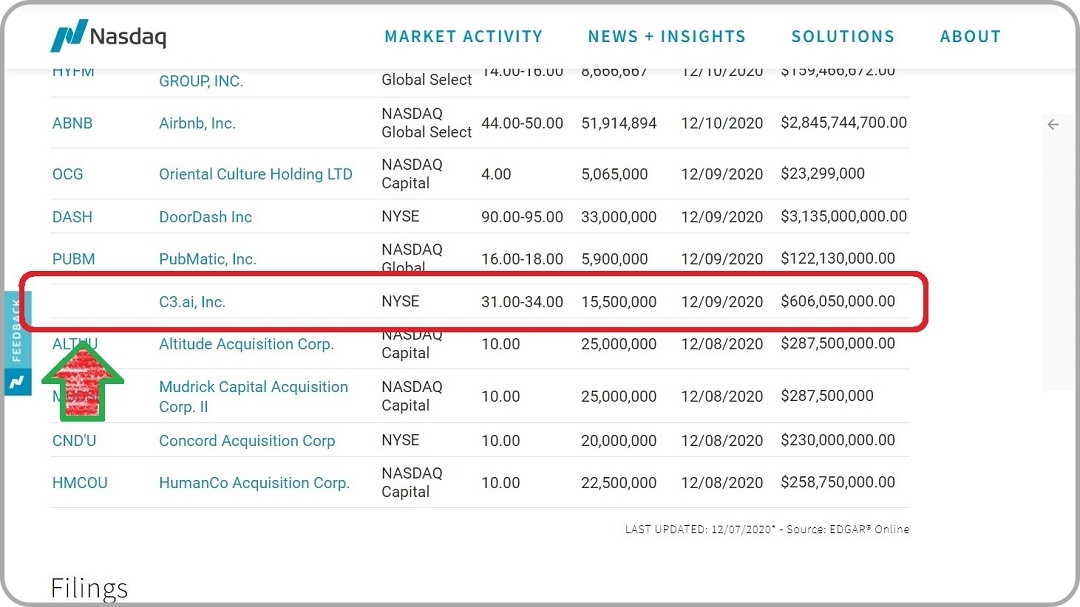The height and width of the screenshot is (607, 1080).
Task: Open Concord Acquisition Corp link
Action: tap(247, 441)
